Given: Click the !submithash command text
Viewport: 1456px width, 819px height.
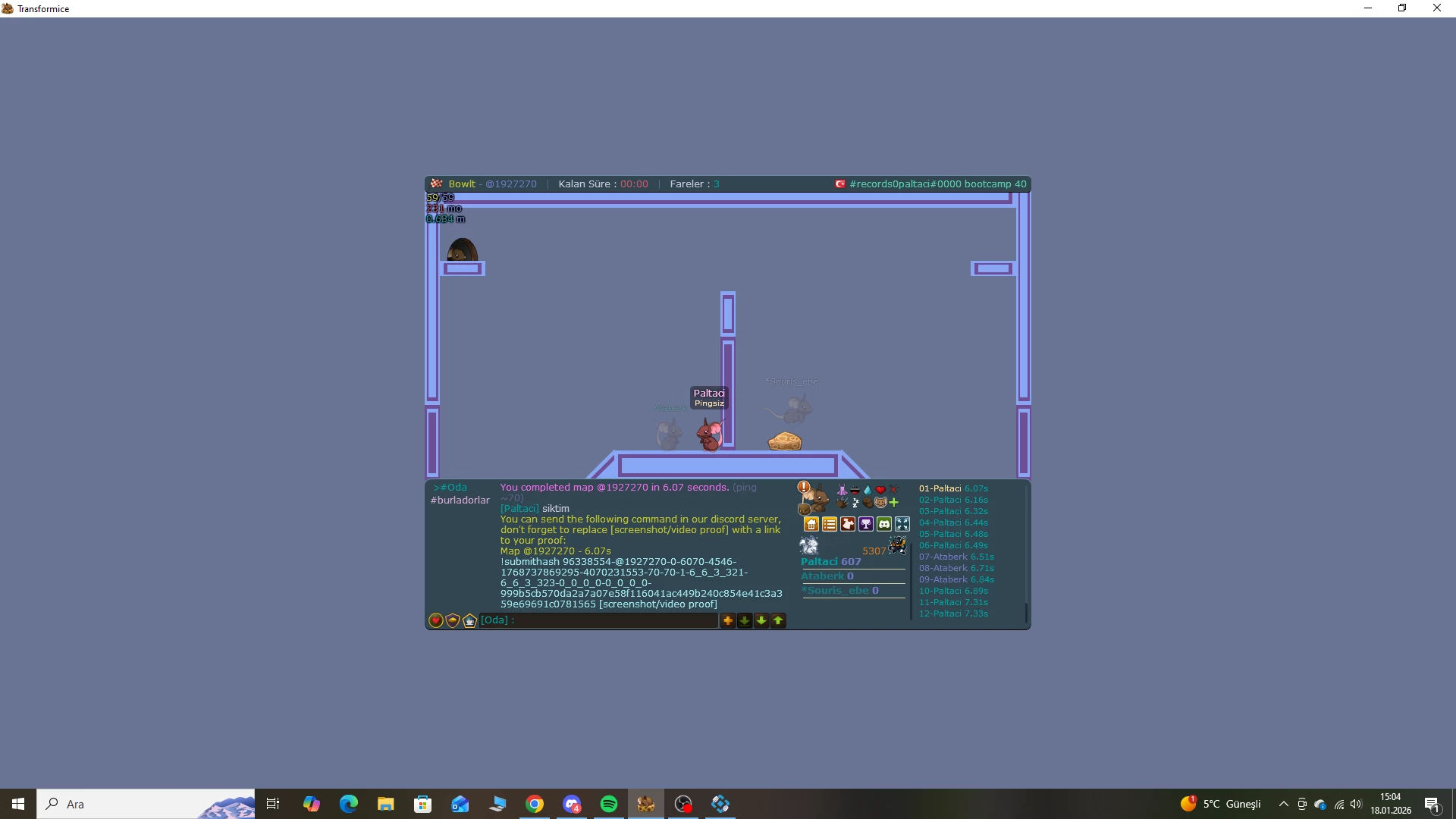Looking at the screenshot, I should (x=642, y=583).
